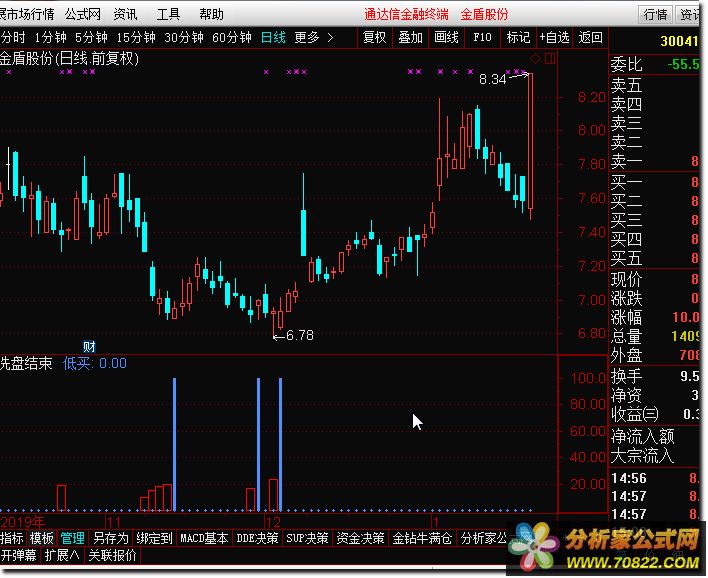Select the DDE决策 indicator tab
This screenshot has height=578, width=708.
tap(257, 538)
